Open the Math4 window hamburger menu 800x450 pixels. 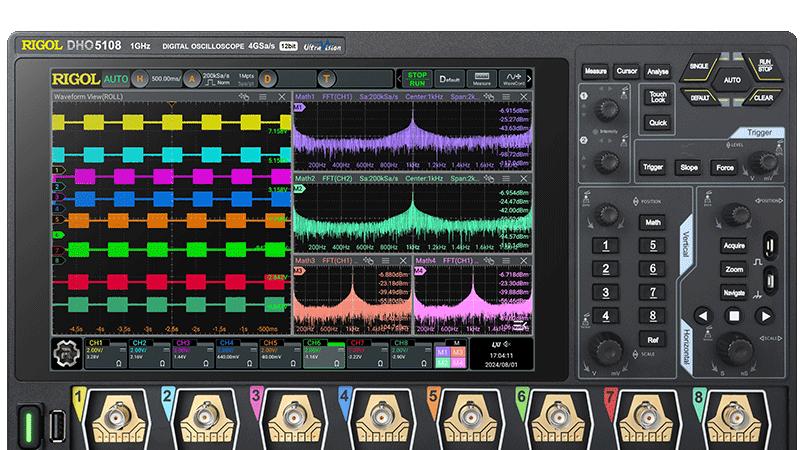tap(506, 261)
